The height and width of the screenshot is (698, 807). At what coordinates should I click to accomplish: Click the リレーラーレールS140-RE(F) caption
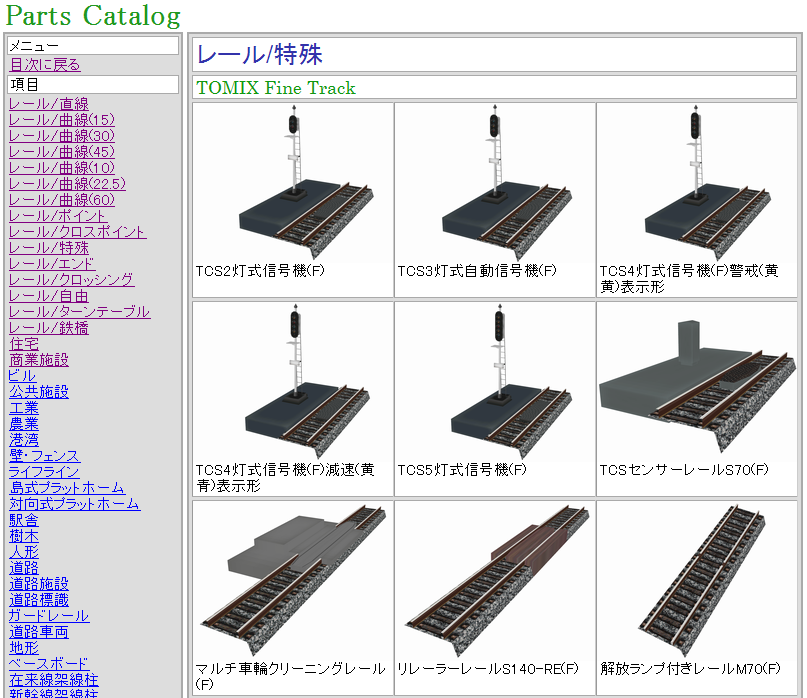pos(488,669)
